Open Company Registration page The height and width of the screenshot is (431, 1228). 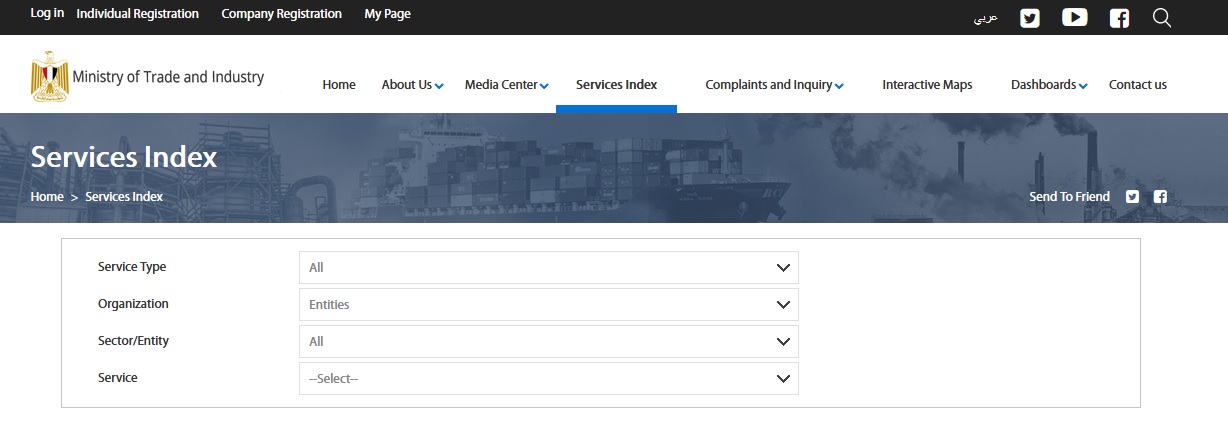(281, 14)
